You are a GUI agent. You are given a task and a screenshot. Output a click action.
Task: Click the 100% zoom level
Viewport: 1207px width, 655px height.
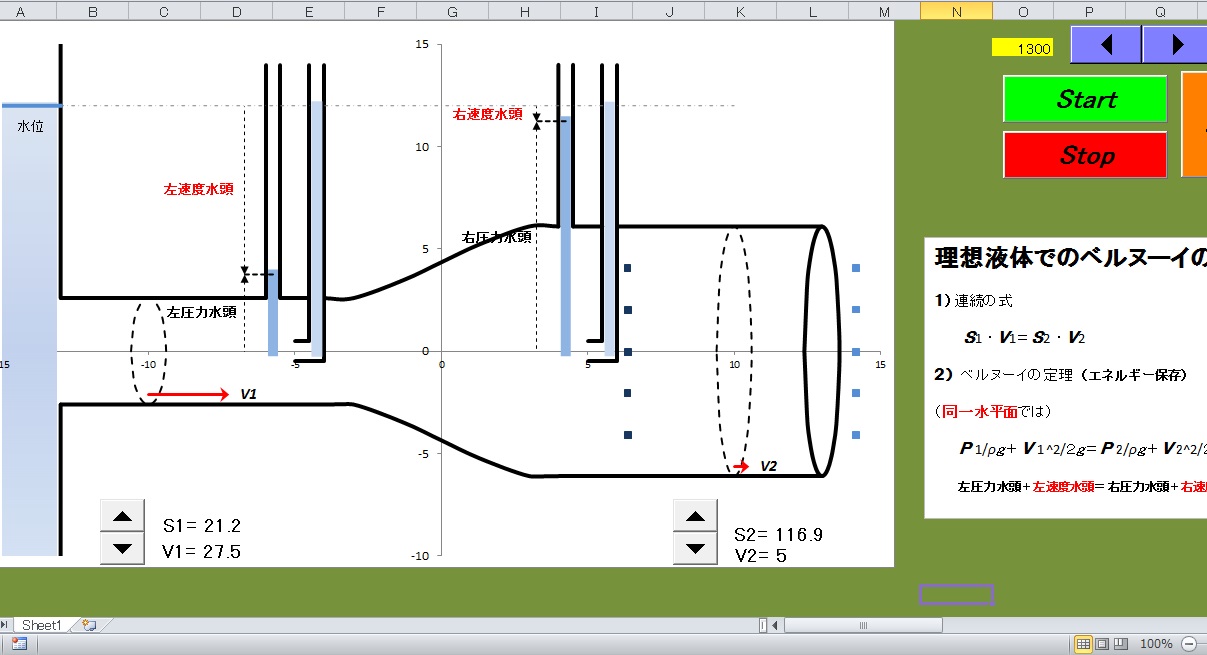tap(1156, 644)
